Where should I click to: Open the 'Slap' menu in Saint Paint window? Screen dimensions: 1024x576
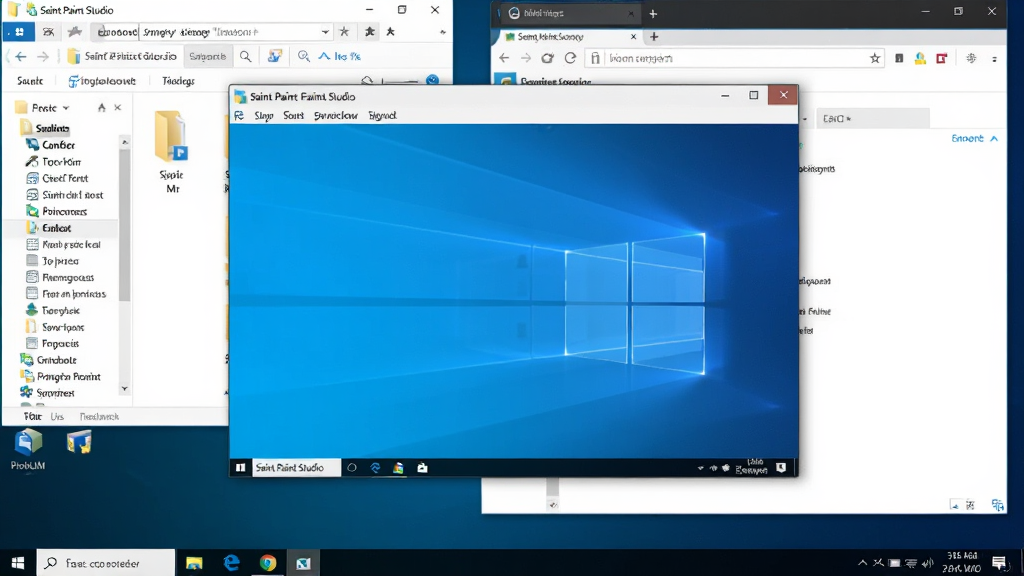click(x=264, y=116)
